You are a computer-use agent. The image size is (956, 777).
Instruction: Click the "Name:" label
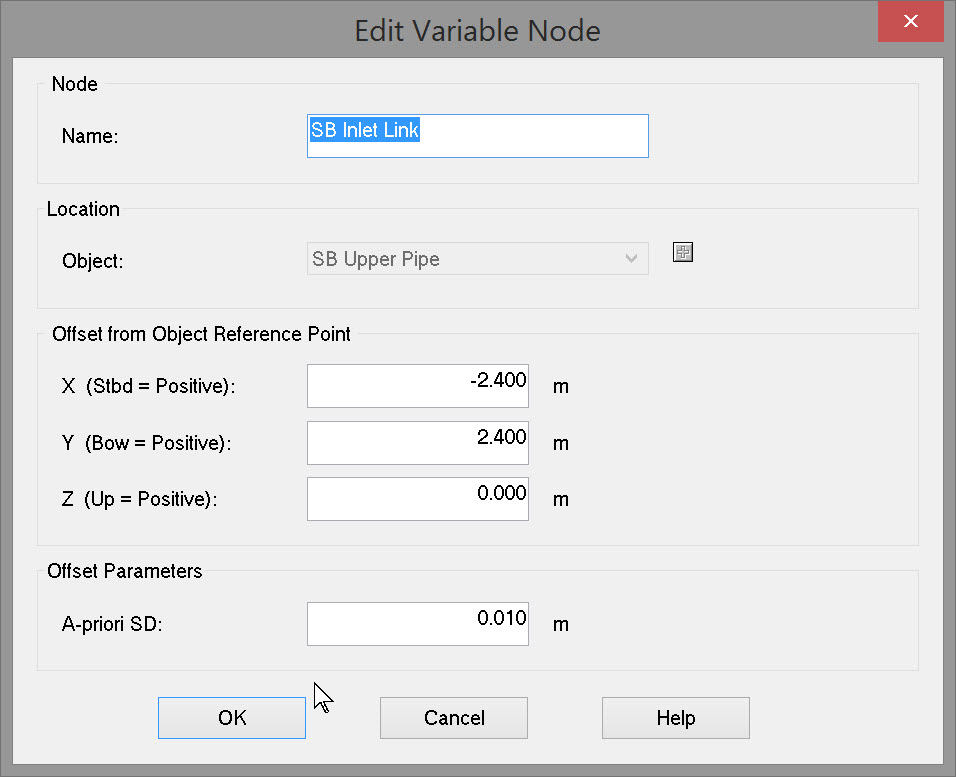point(90,137)
